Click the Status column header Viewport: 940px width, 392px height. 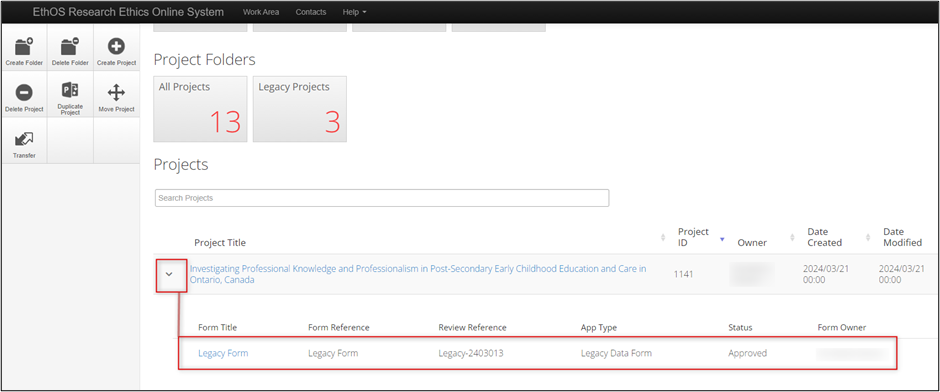(740, 327)
